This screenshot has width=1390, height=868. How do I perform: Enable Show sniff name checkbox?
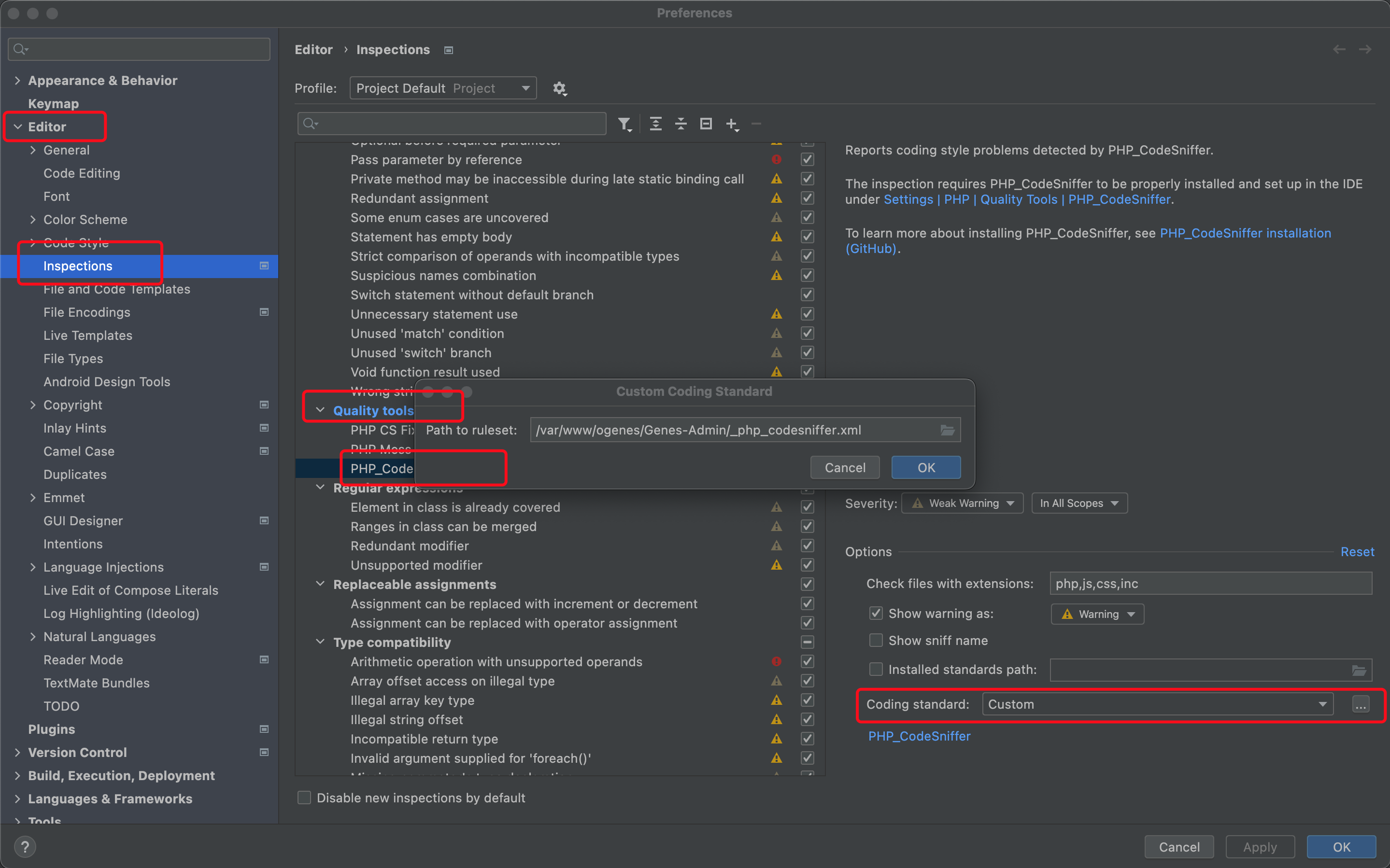876,640
